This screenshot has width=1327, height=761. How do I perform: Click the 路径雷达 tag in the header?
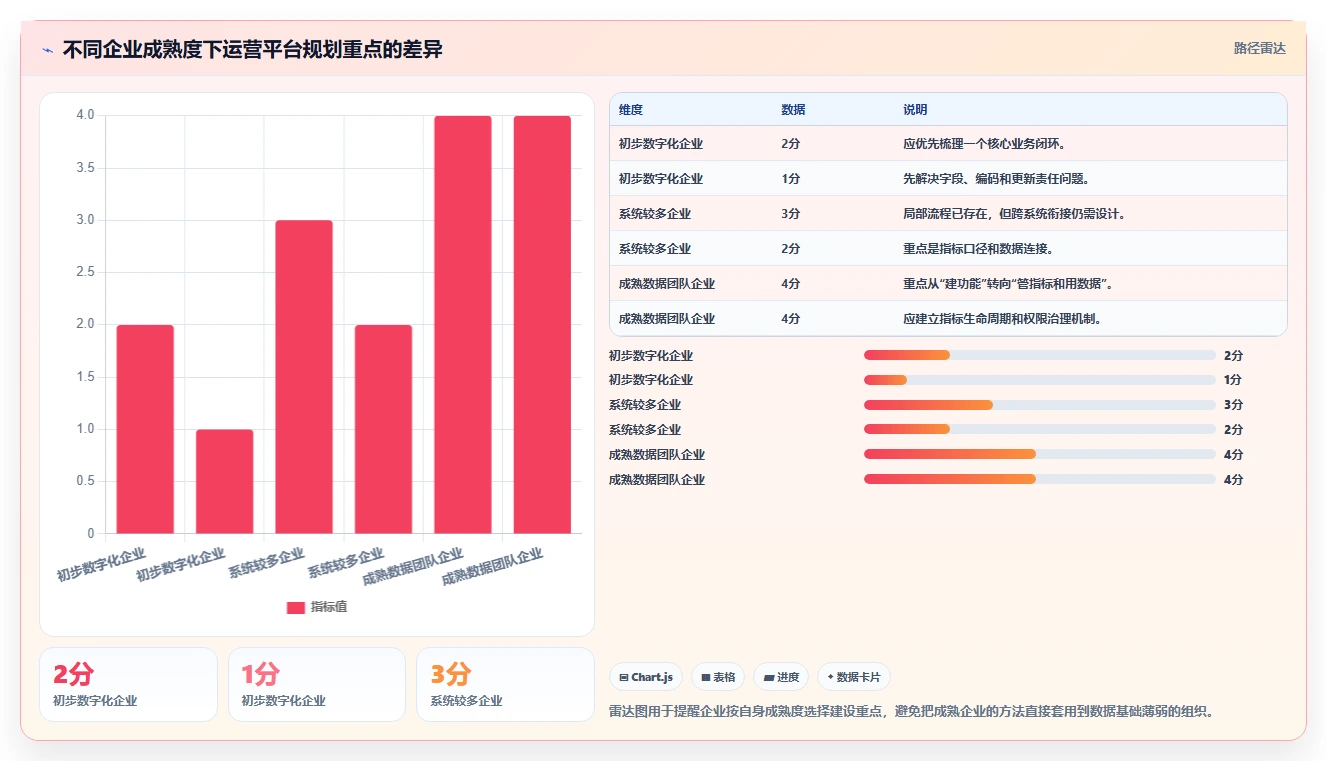(1260, 48)
